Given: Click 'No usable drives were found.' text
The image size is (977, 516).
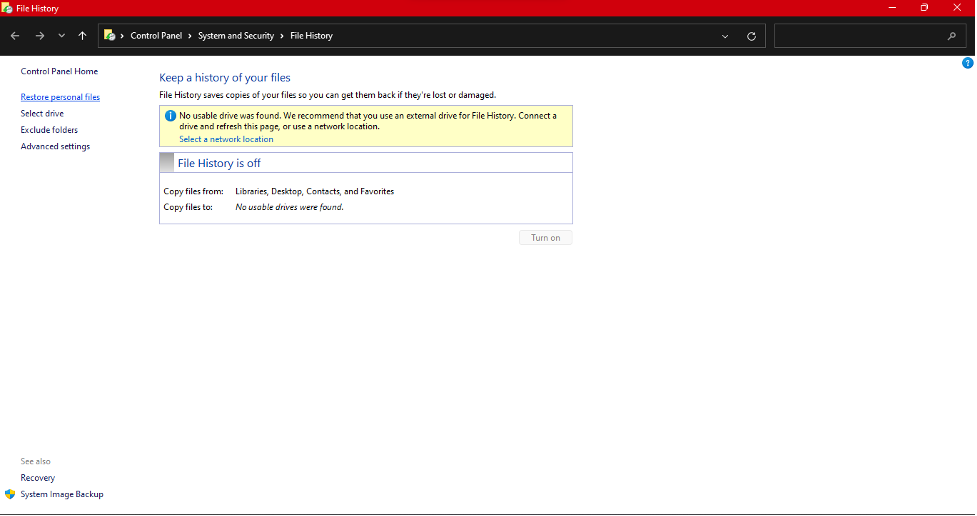Looking at the screenshot, I should tap(289, 207).
